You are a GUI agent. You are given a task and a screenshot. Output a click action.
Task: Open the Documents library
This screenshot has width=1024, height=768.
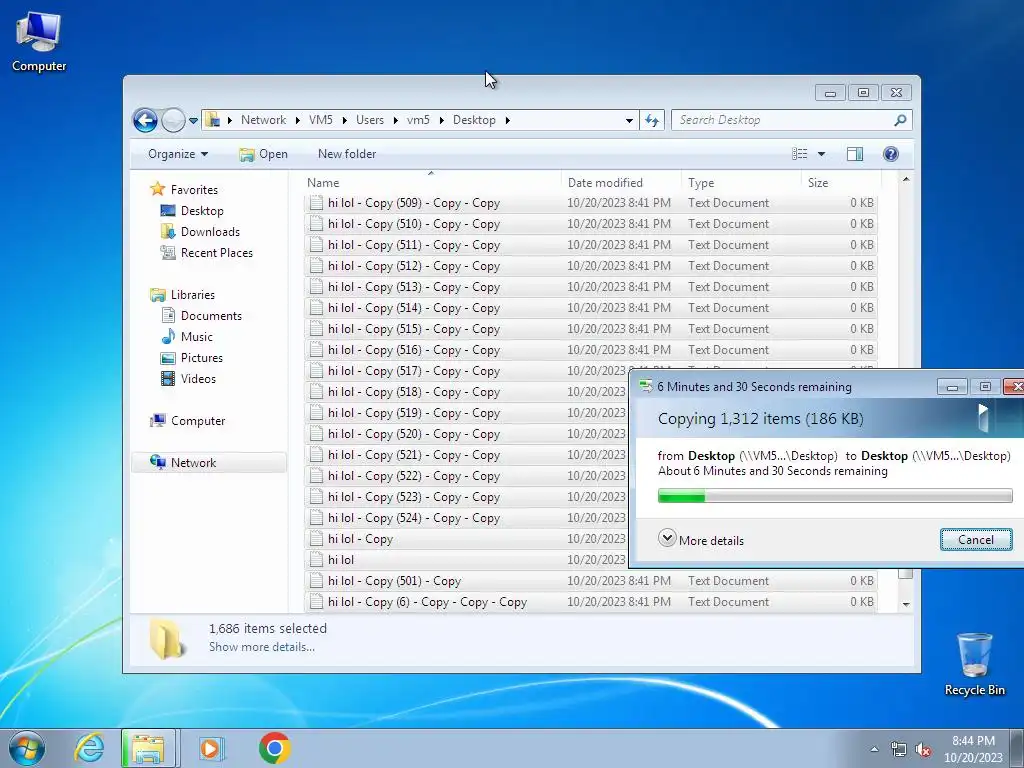211,315
